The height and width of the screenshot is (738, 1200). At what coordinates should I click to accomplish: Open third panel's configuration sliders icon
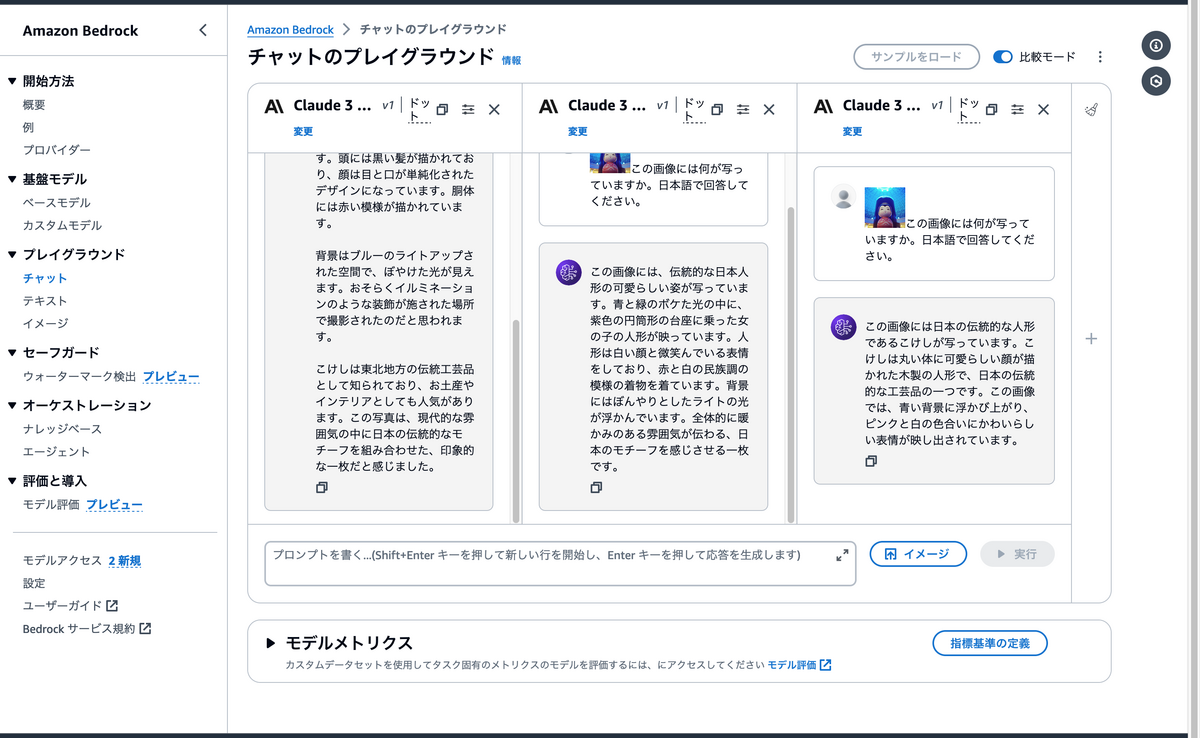pos(1018,110)
